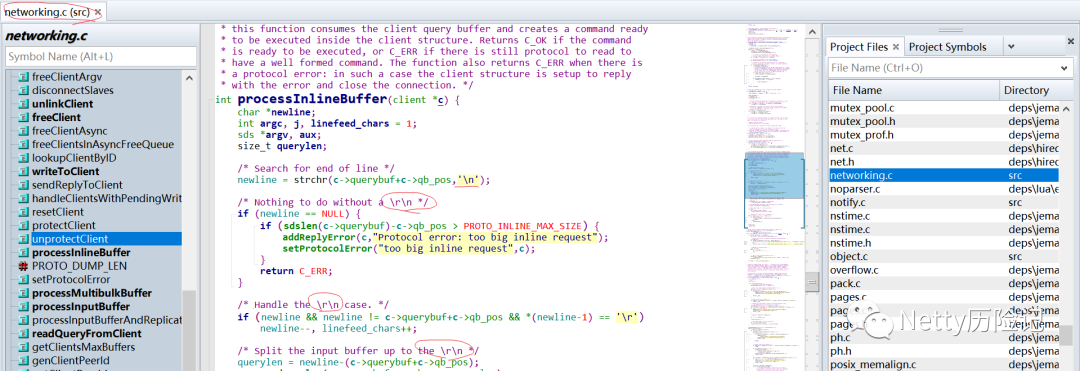Close the right-side project panel

coord(1071,41)
